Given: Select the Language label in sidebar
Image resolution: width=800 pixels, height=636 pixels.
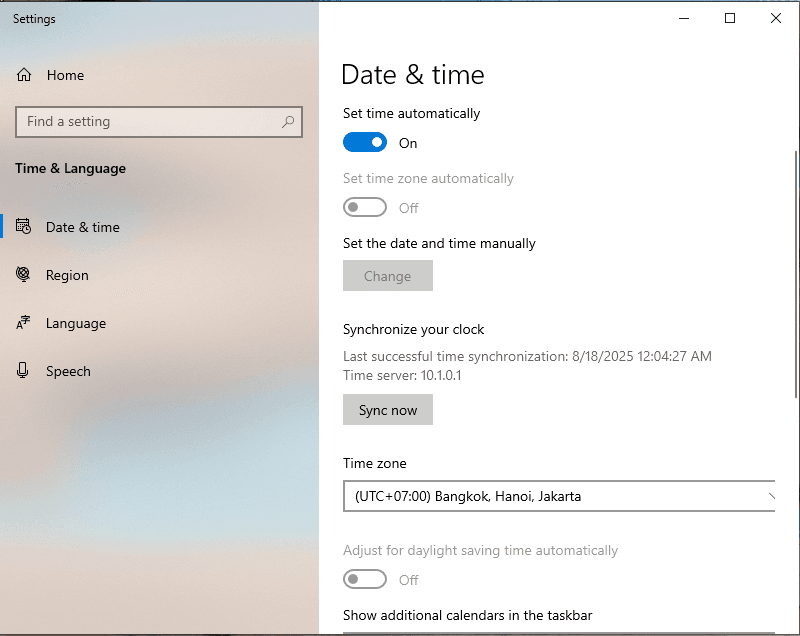Looking at the screenshot, I should click(x=76, y=323).
